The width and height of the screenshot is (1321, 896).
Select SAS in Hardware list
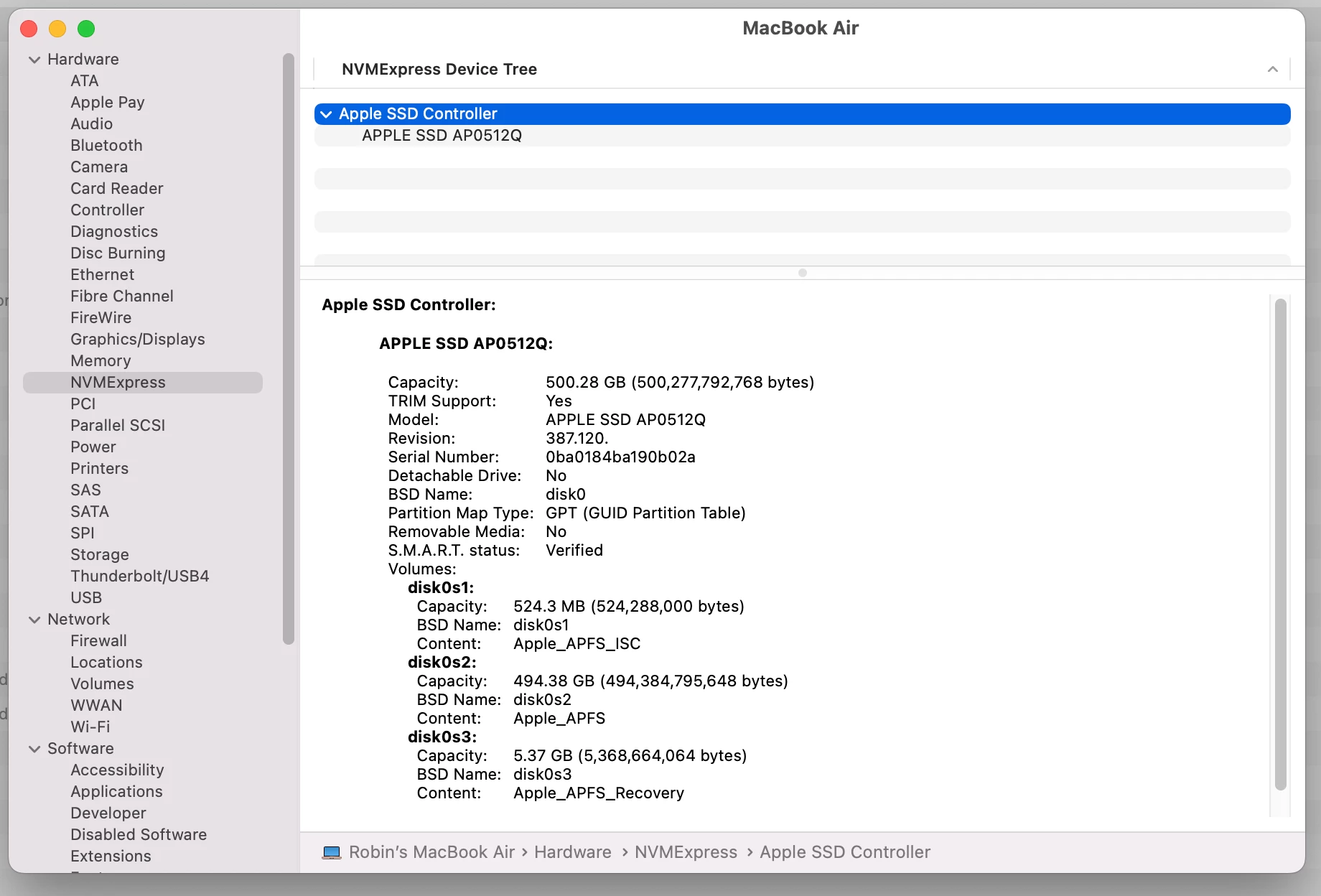click(x=85, y=490)
